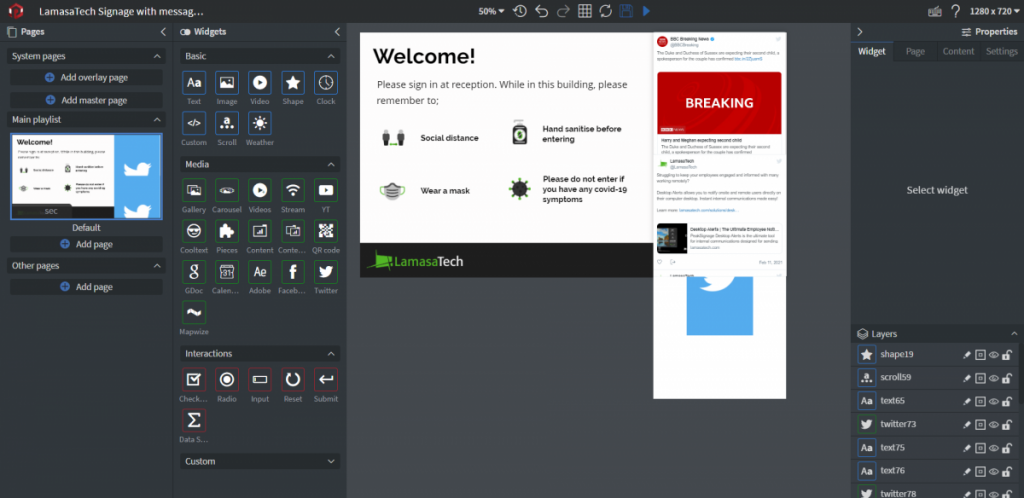Click the Save icon in top toolbar
Viewport: 1024px width, 498px height.
626,11
